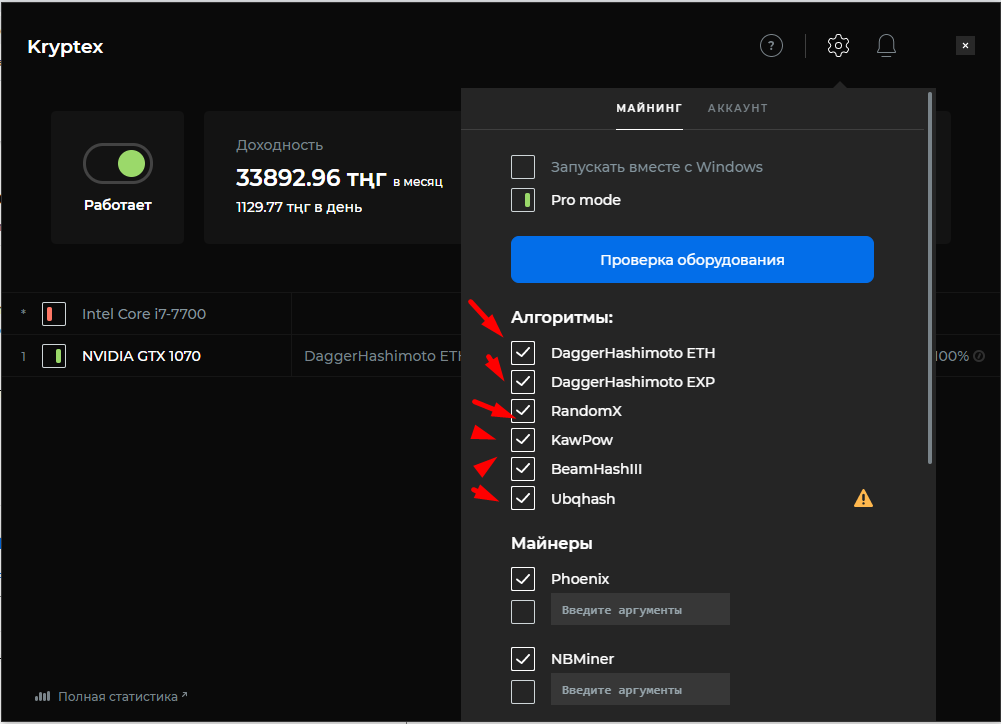This screenshot has height=724, width=1001.
Task: Click the info icon next to 100%
Action: coord(979,356)
